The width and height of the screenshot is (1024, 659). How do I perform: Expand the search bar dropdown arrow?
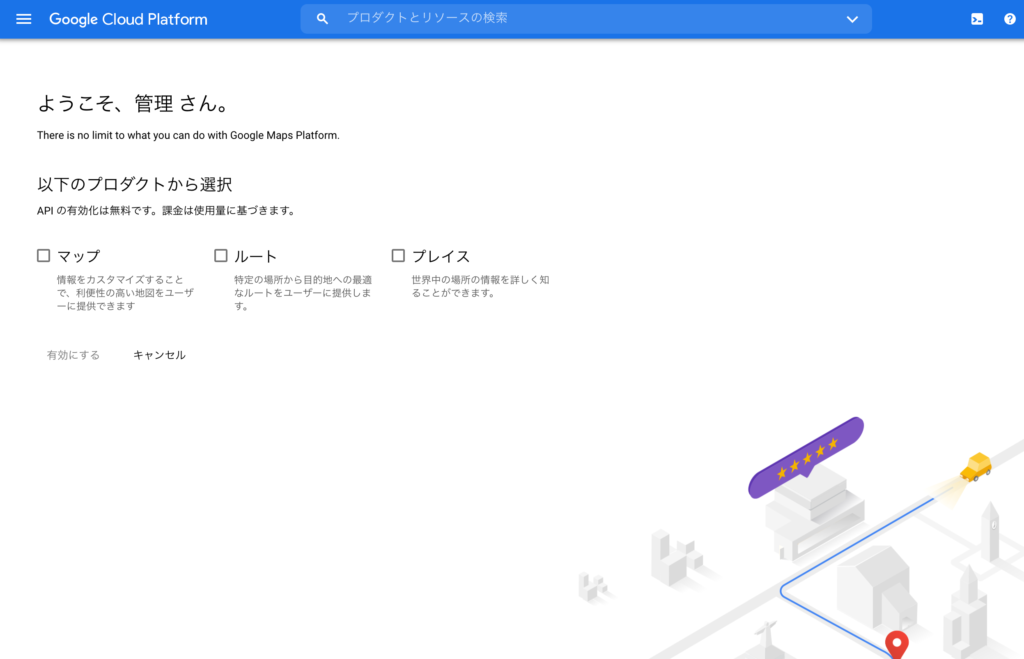(x=852, y=19)
